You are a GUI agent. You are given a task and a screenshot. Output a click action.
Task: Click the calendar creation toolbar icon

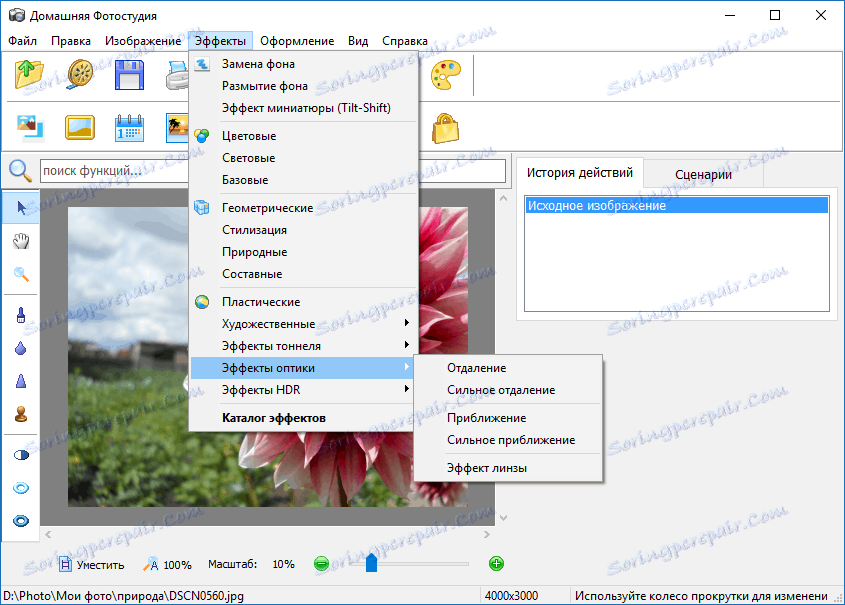click(x=130, y=127)
